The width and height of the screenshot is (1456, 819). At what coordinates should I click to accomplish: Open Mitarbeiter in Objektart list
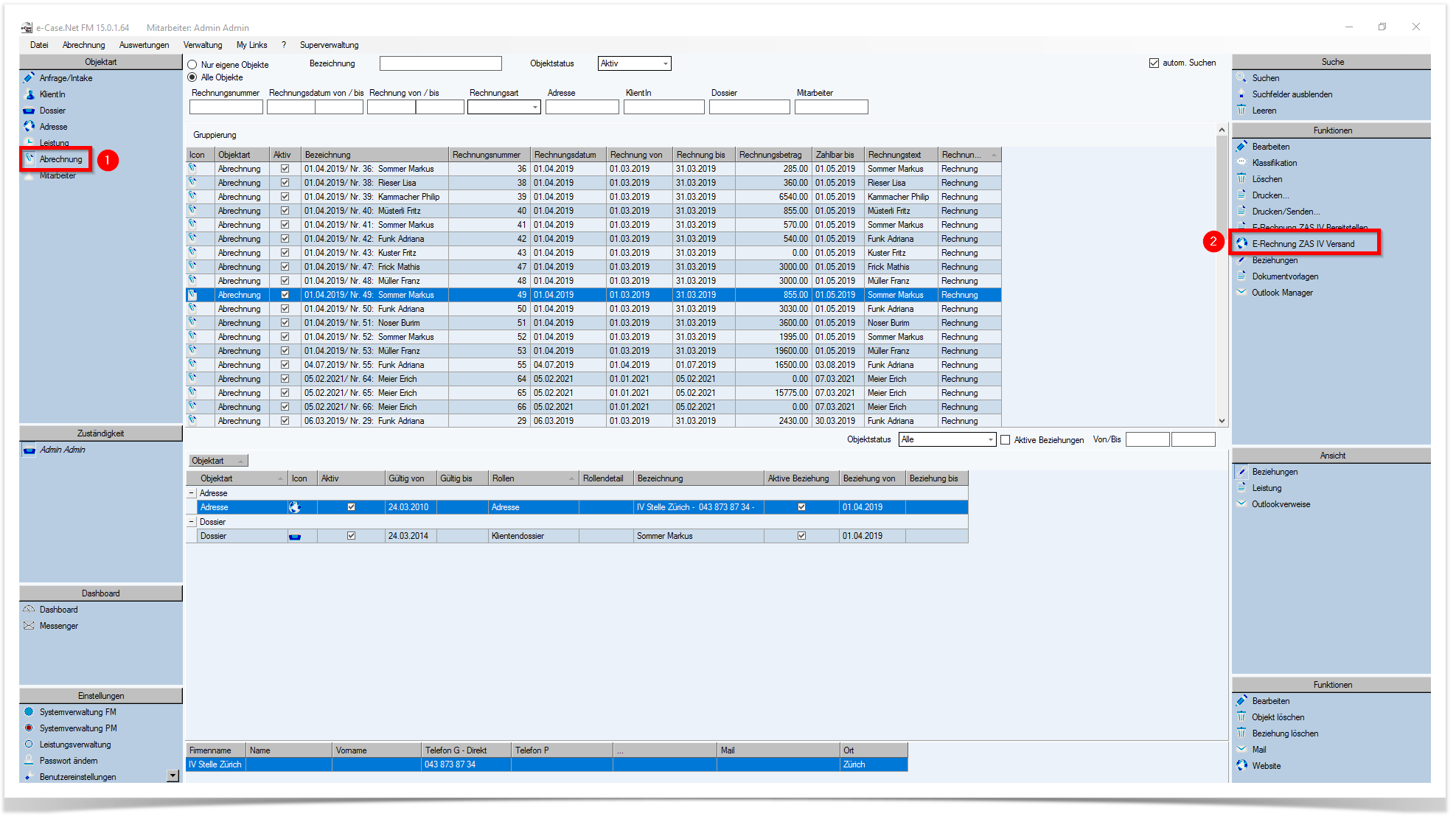tap(58, 175)
